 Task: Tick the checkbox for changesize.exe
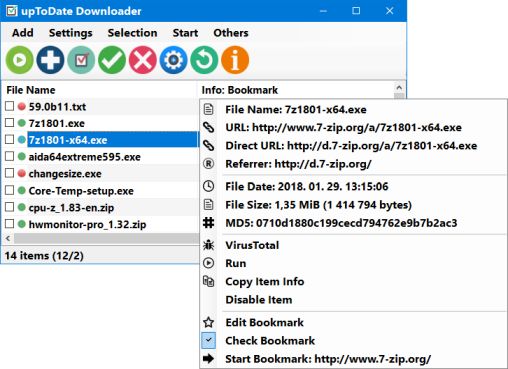pyautogui.click(x=10, y=173)
